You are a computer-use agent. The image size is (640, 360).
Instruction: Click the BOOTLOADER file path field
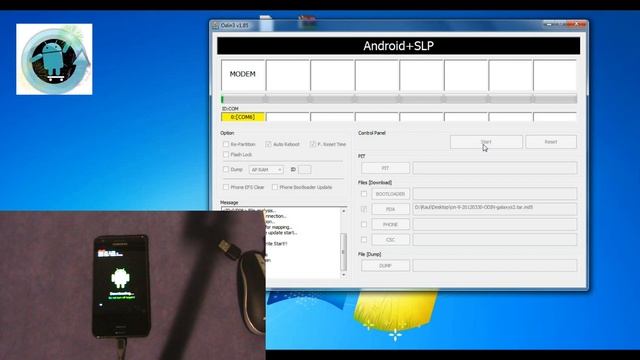point(495,194)
